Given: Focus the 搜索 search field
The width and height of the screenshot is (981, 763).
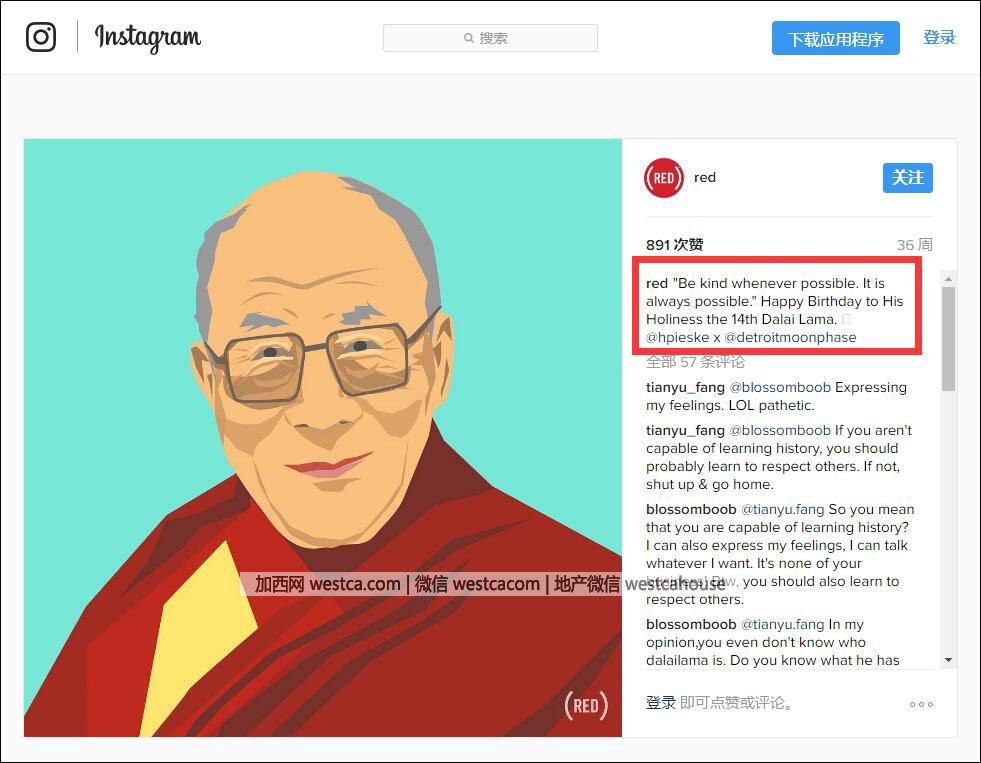Looking at the screenshot, I should (x=490, y=38).
